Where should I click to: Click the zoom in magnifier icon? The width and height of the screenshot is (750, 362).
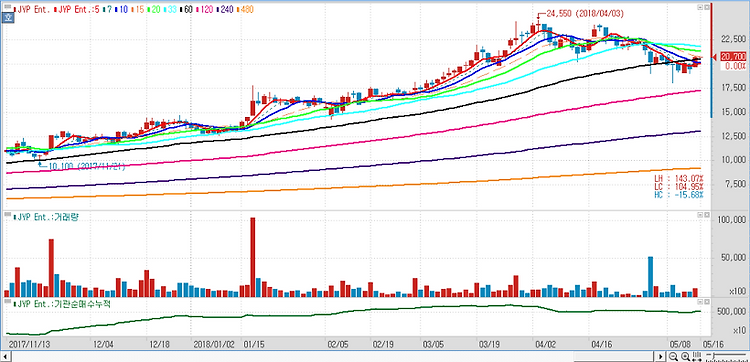pos(685,356)
